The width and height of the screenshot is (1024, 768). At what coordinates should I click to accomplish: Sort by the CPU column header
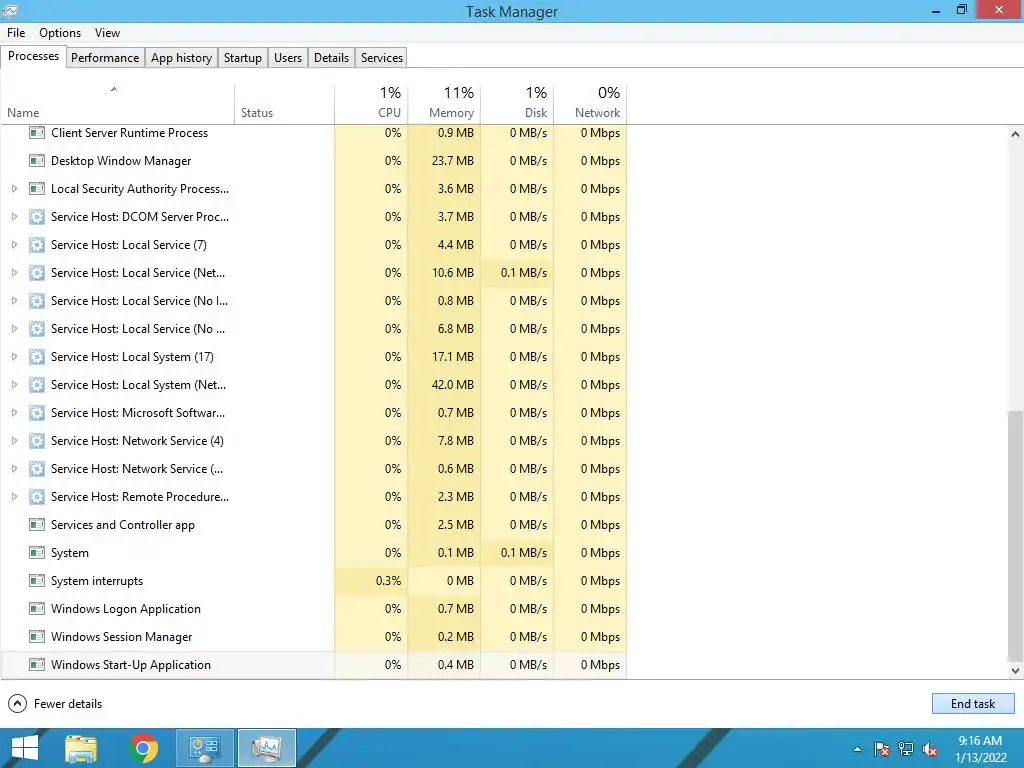(371, 103)
